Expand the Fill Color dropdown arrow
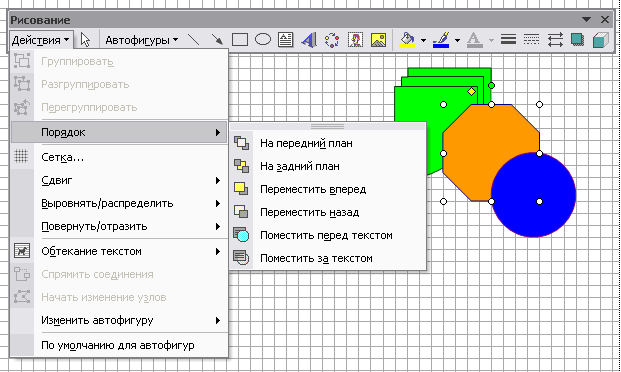Image resolution: width=621 pixels, height=372 pixels. tap(423, 40)
